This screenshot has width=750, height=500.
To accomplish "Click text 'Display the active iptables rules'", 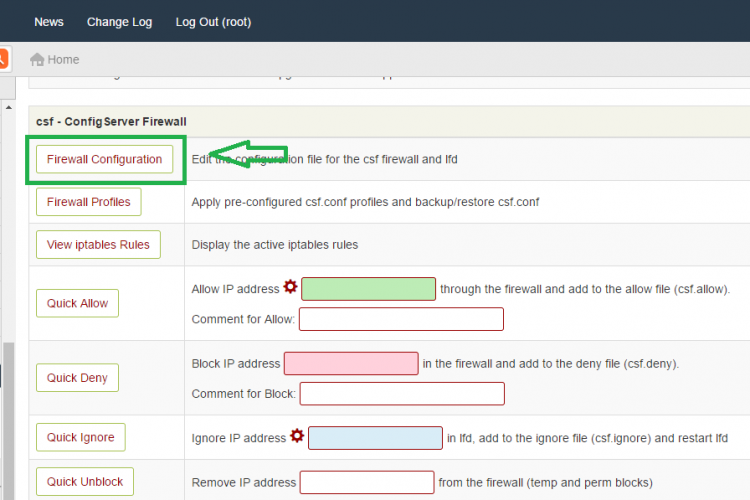I will click(275, 245).
